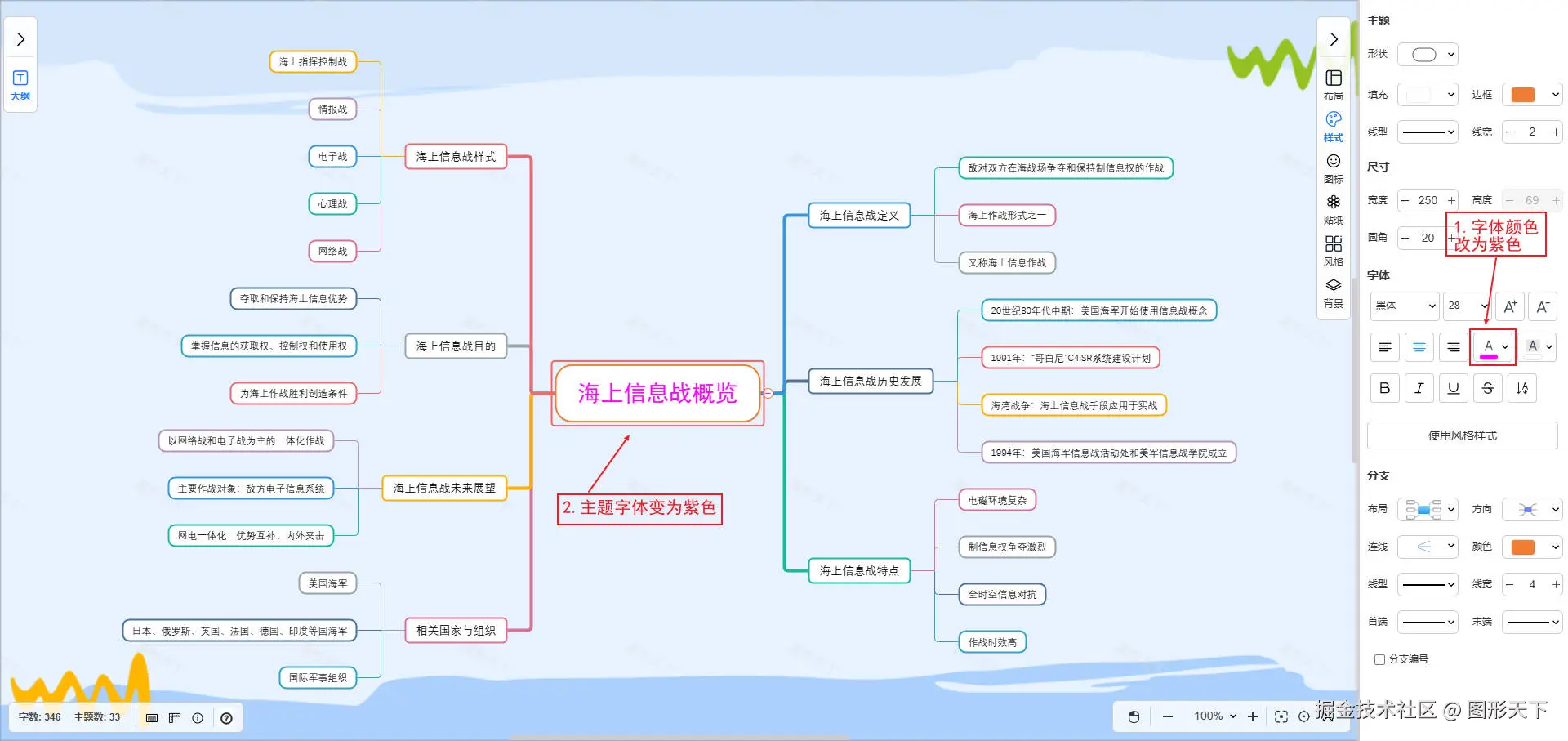1568x741 pixels.
Task: Click the vertical text direction icon
Action: pos(1522,388)
